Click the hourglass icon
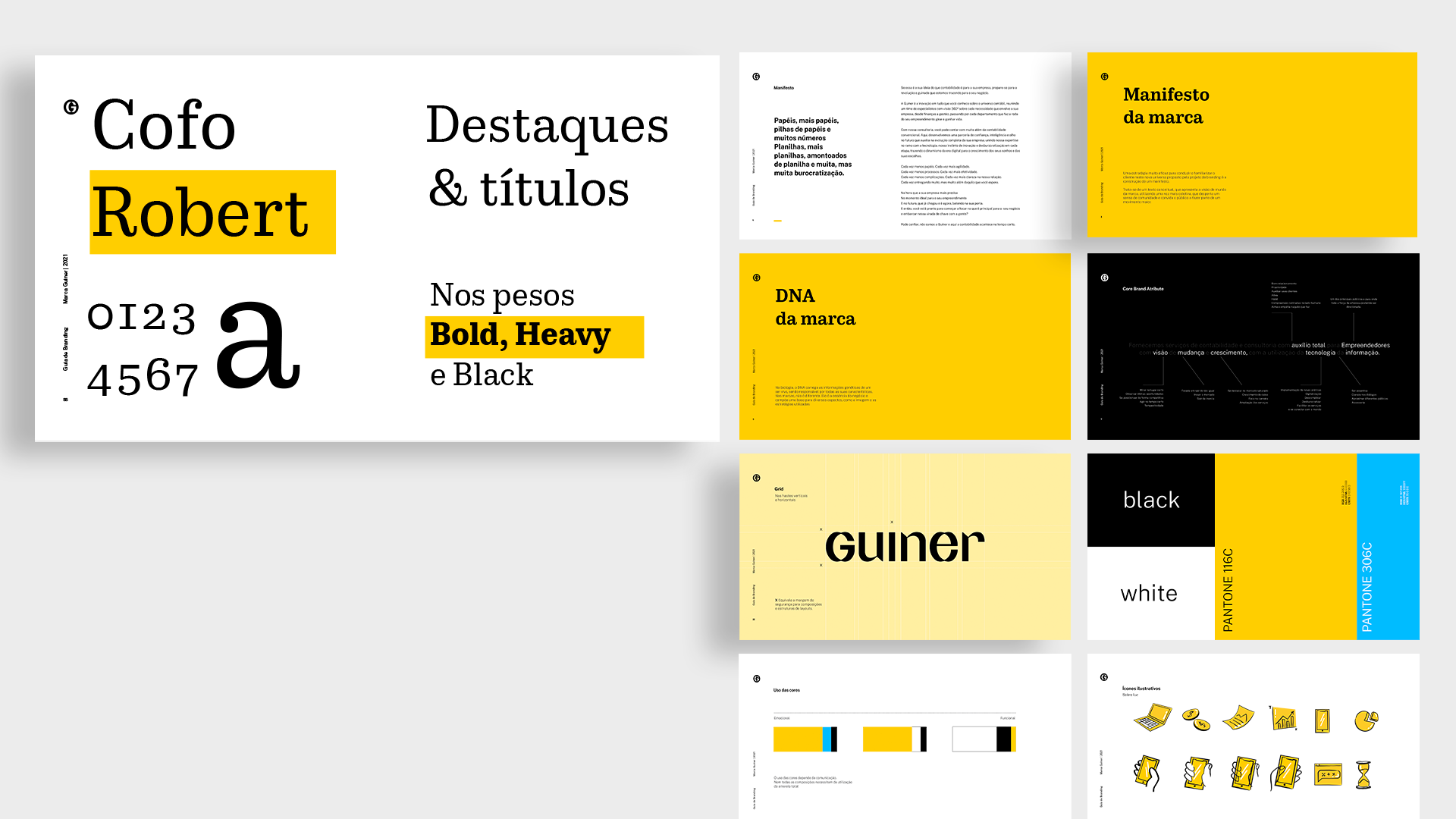 point(1363,775)
